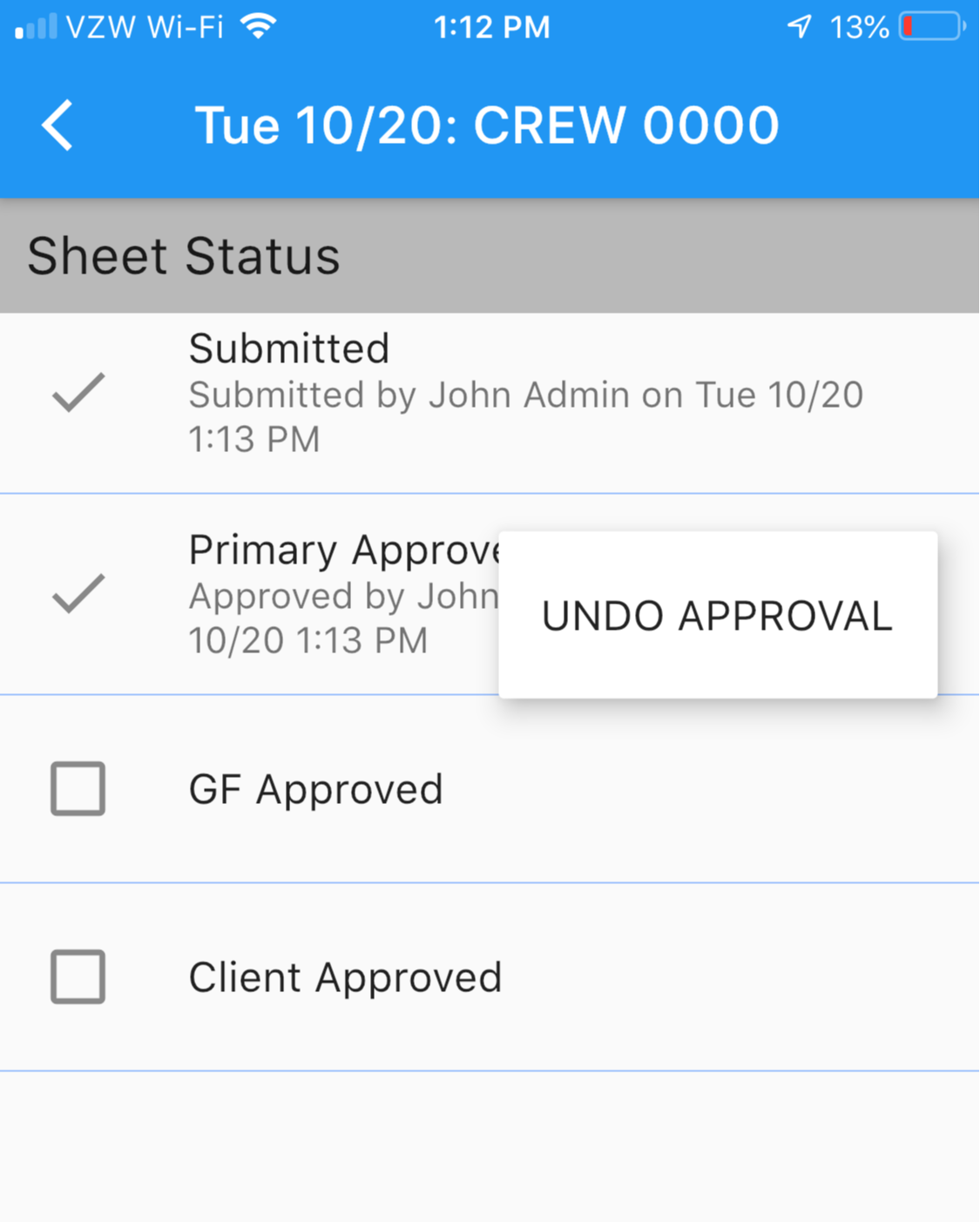980x1222 pixels.
Task: Click the Primary Approved checkmark icon
Action: pyautogui.click(x=78, y=594)
